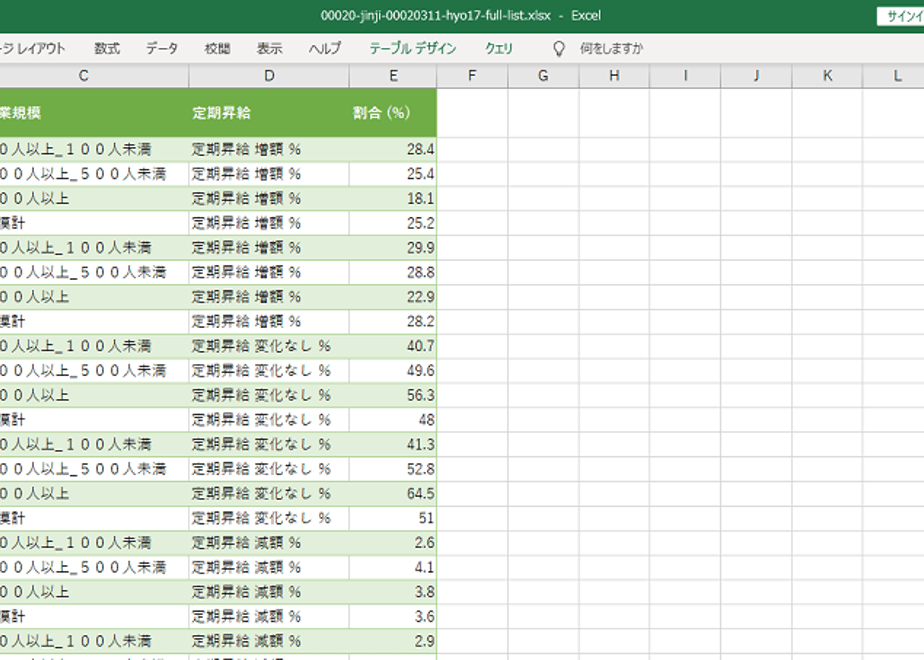Select 定期昇給 減額 % cell beside 3.6

pos(269,617)
